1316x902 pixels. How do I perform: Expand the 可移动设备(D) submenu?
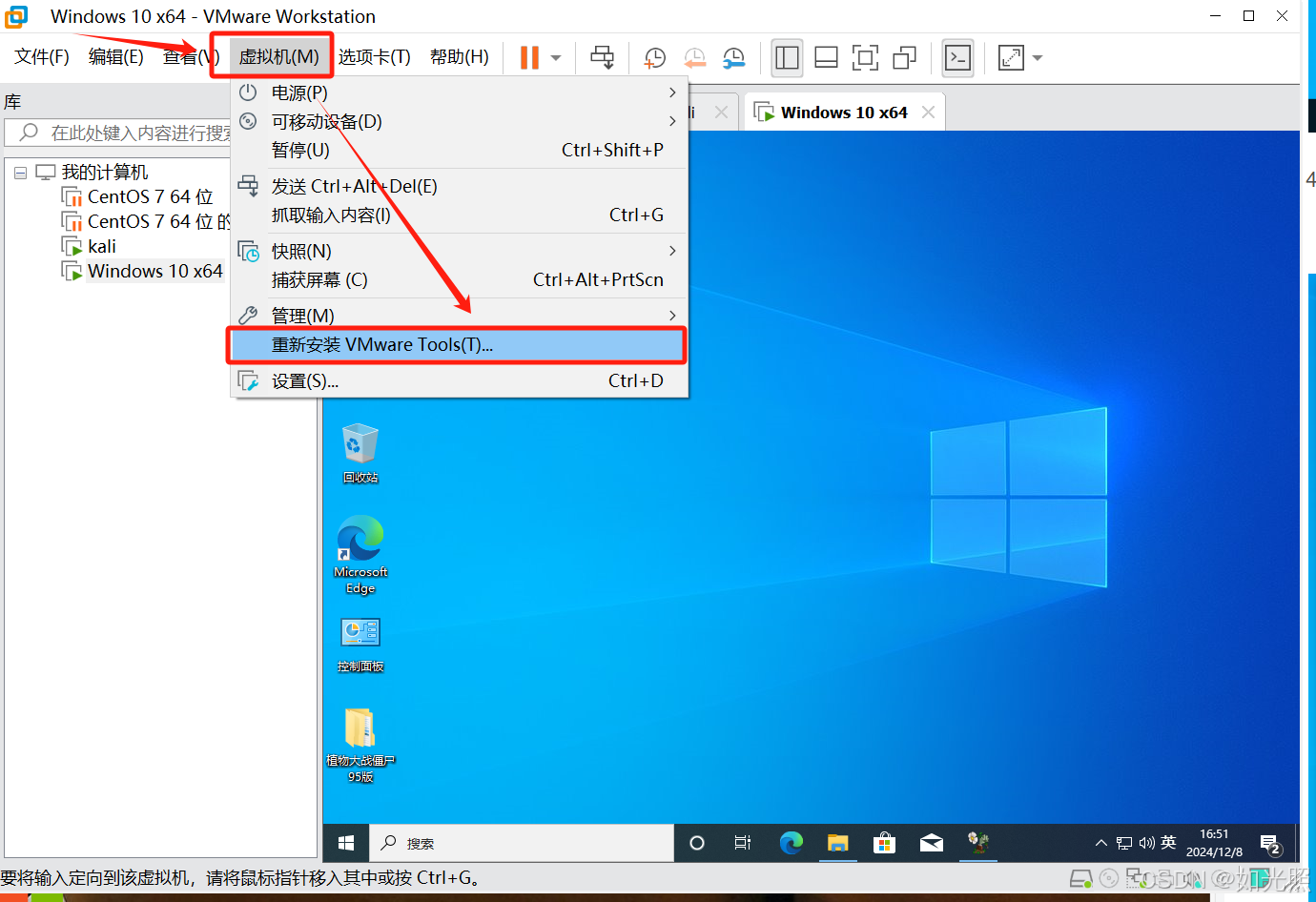tap(460, 121)
